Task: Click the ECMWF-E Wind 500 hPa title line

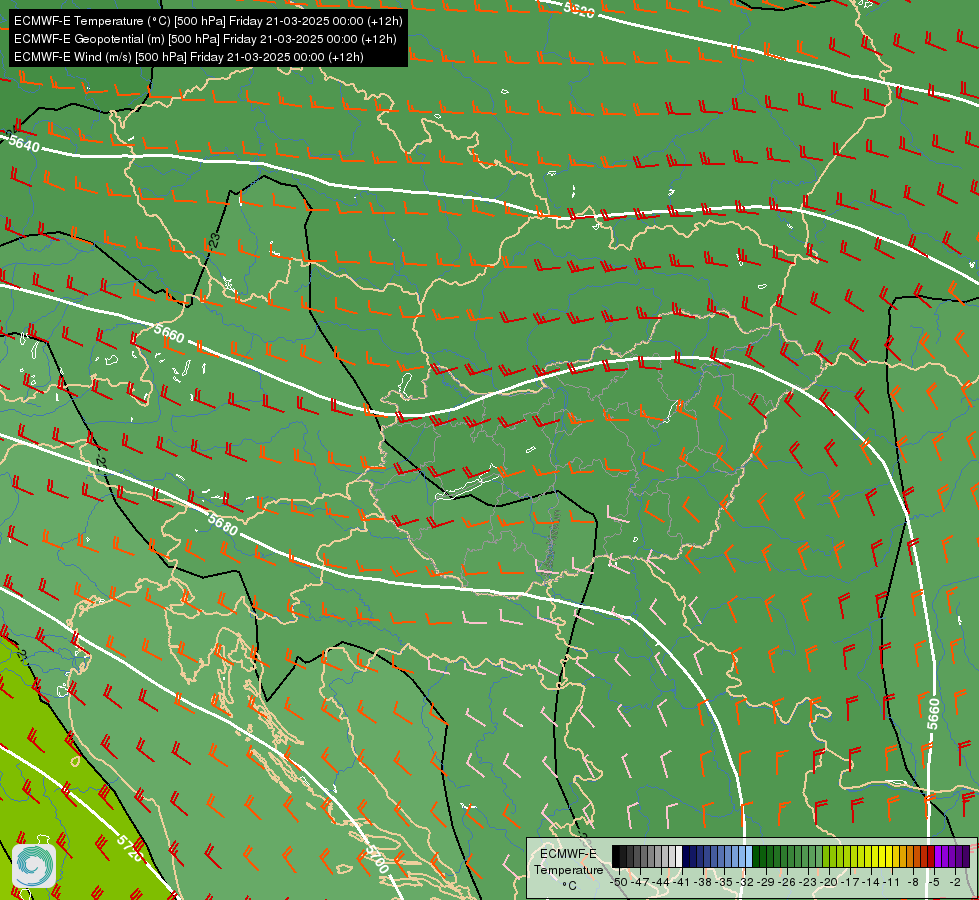Action: coord(189,57)
